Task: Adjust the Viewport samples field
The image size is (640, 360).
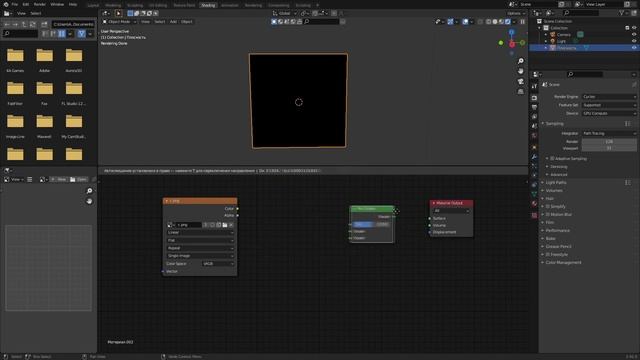Action: pos(609,148)
